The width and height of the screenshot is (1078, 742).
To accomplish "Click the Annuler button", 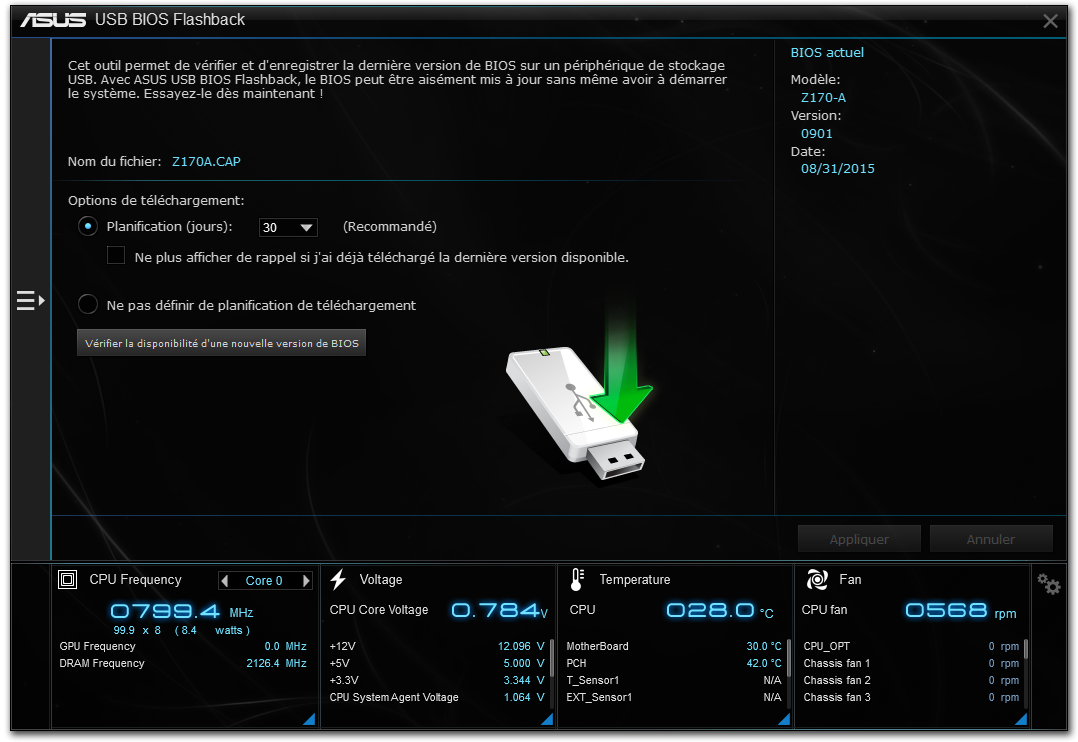I will coord(990,539).
